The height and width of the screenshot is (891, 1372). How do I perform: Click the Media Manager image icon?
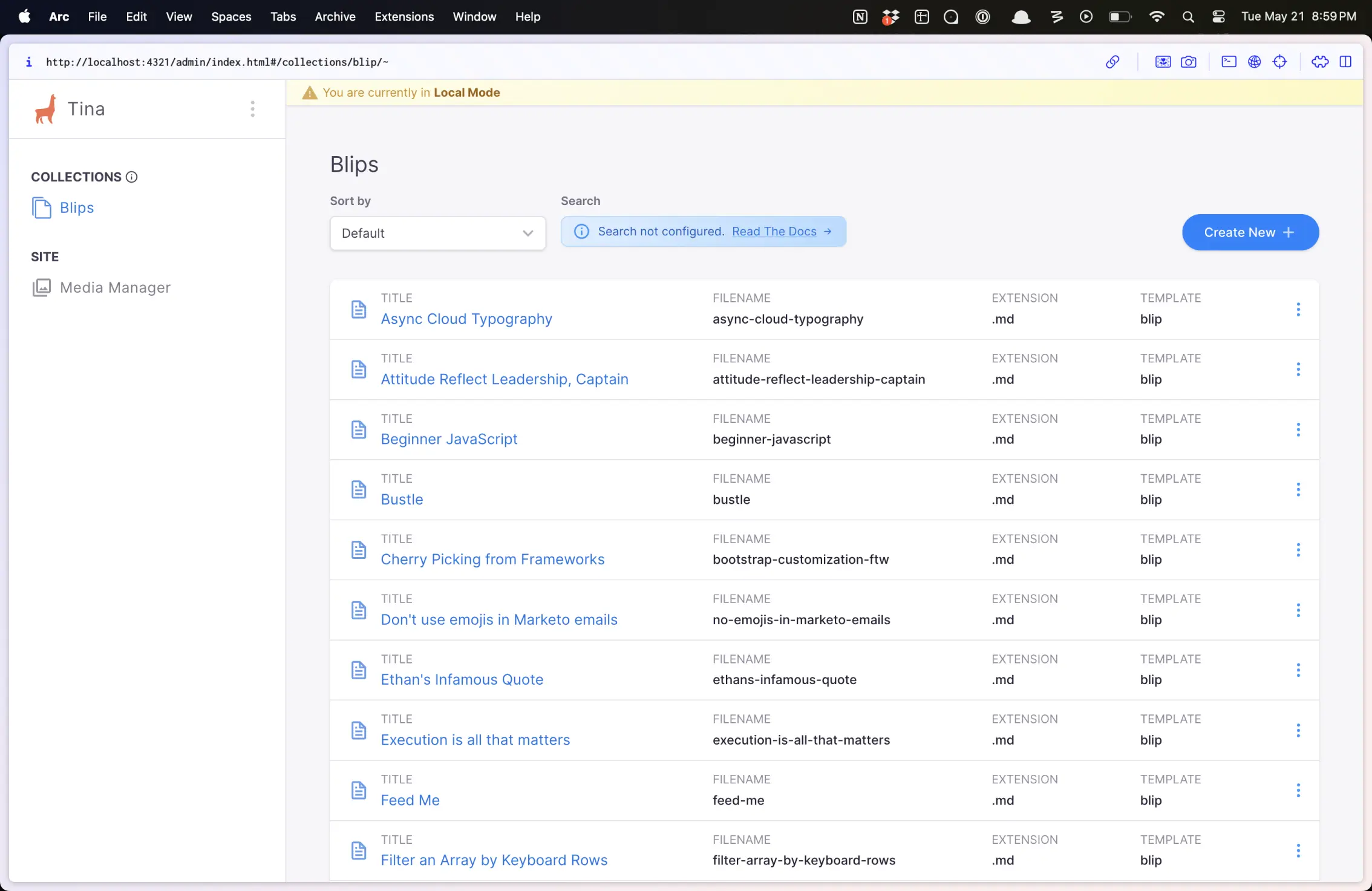coord(41,287)
